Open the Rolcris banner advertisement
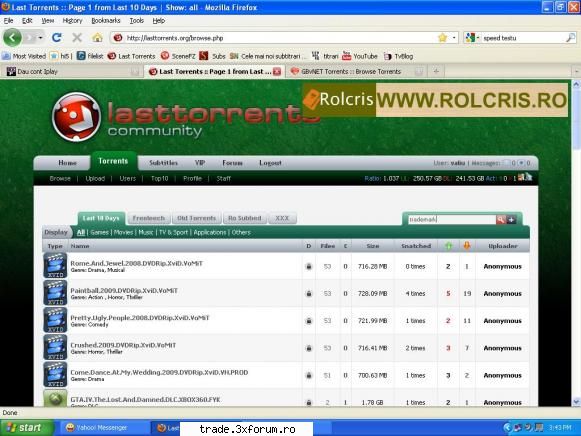The width and height of the screenshot is (581, 436). point(435,100)
